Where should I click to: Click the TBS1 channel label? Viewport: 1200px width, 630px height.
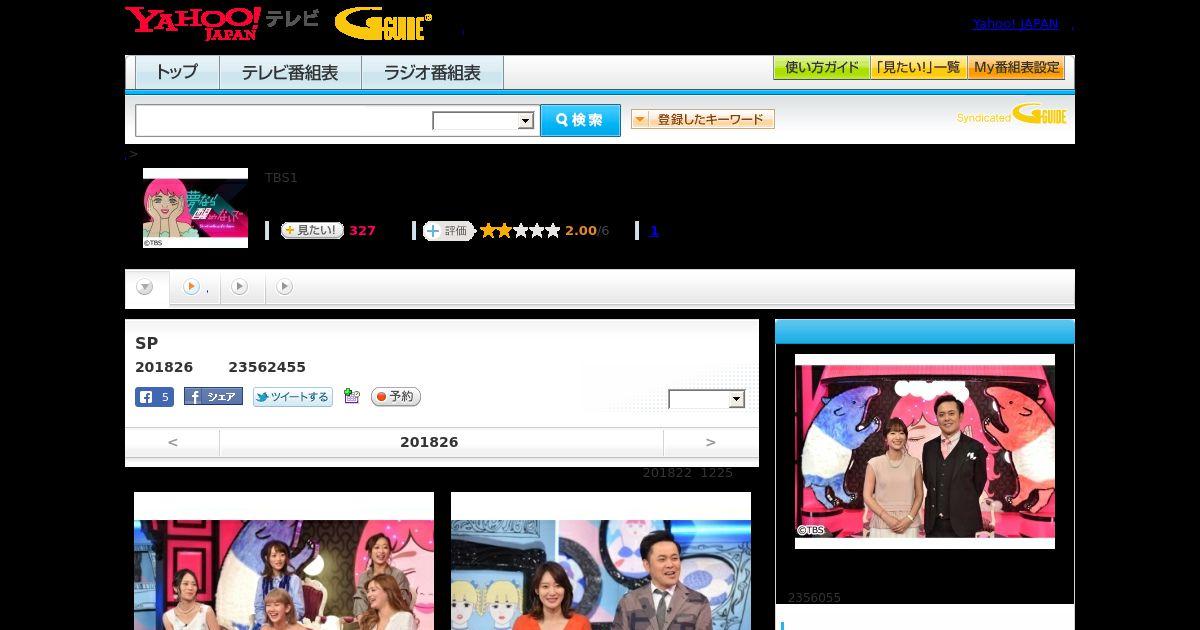click(281, 178)
